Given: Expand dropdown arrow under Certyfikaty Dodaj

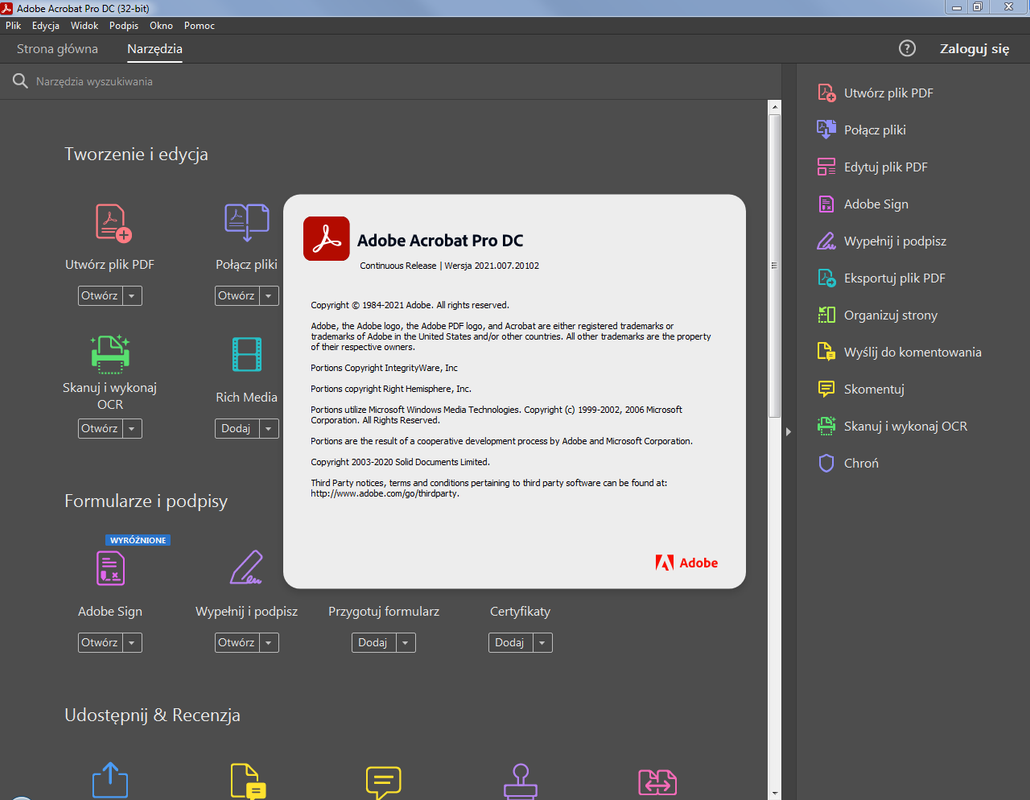Looking at the screenshot, I should (x=542, y=642).
